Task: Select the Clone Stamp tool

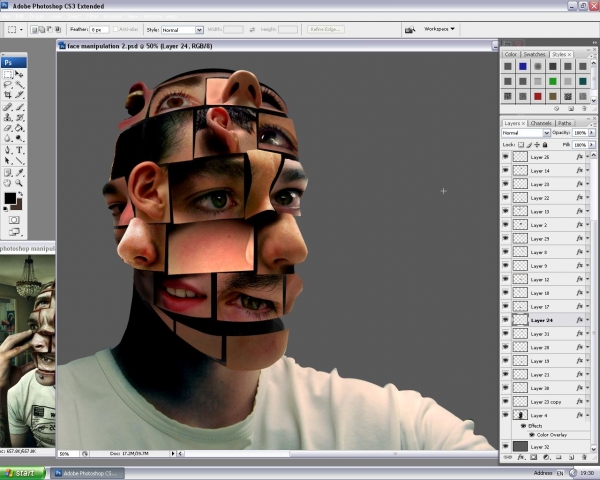Action: coord(8,118)
